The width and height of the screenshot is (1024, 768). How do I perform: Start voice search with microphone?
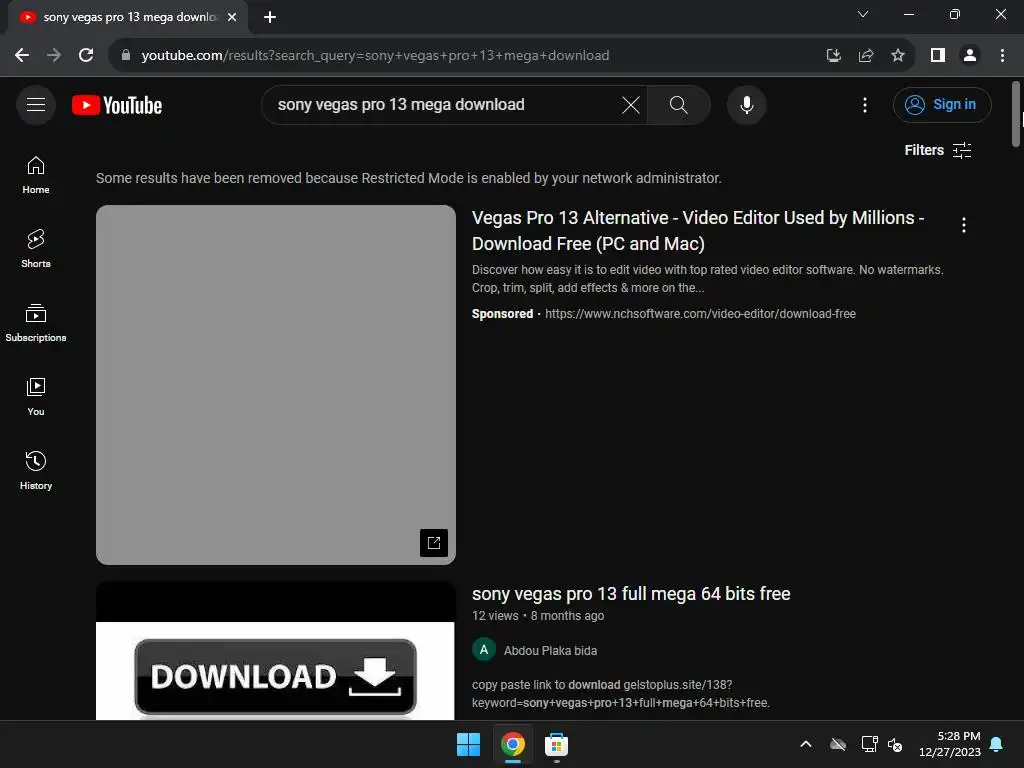click(746, 104)
